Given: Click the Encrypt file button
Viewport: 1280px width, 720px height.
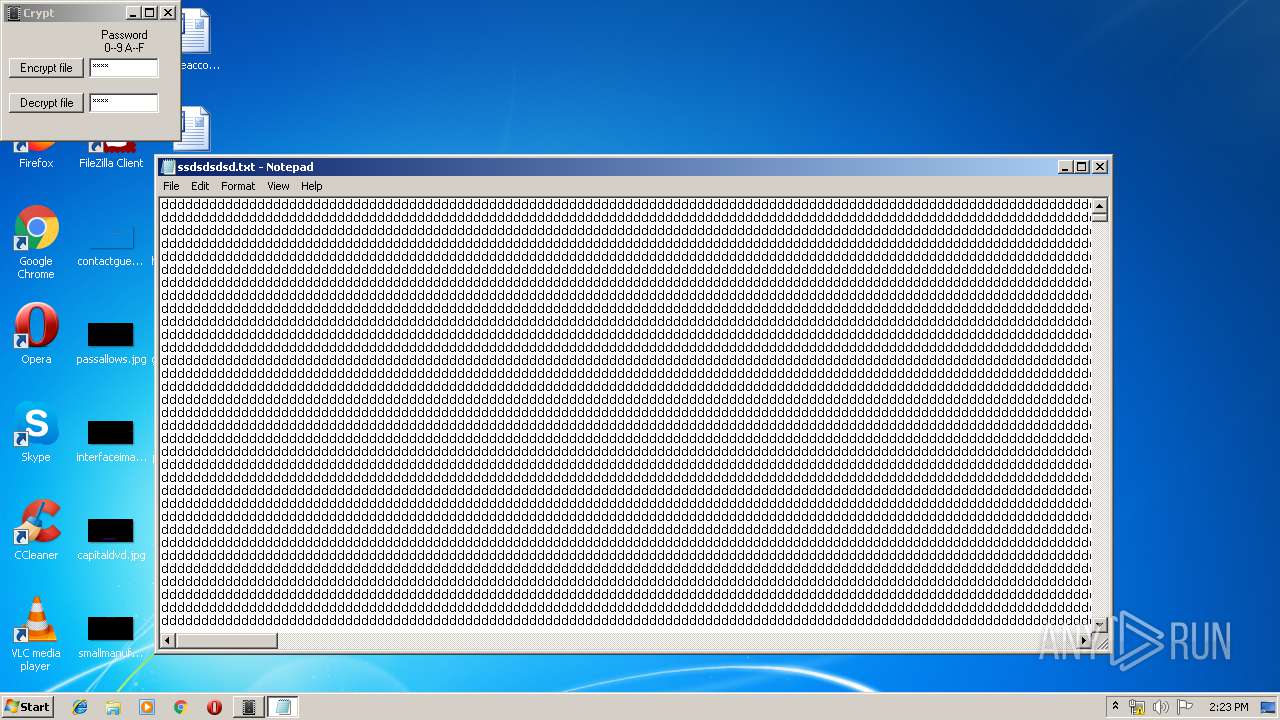Looking at the screenshot, I should (46, 68).
